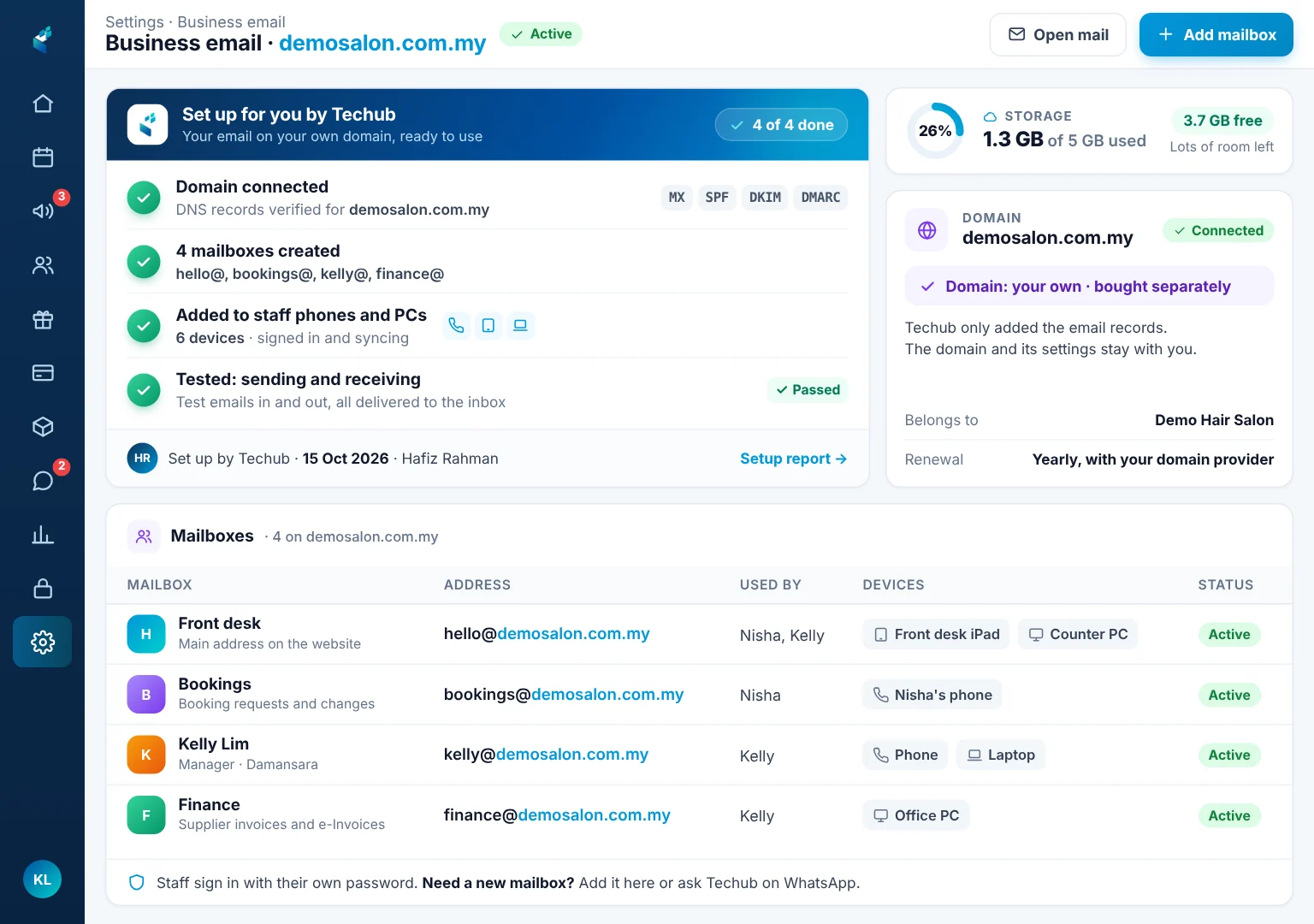Viewport: 1314px width, 924px height.
Task: Open the finance@demosalon.com.my address
Action: 557,815
